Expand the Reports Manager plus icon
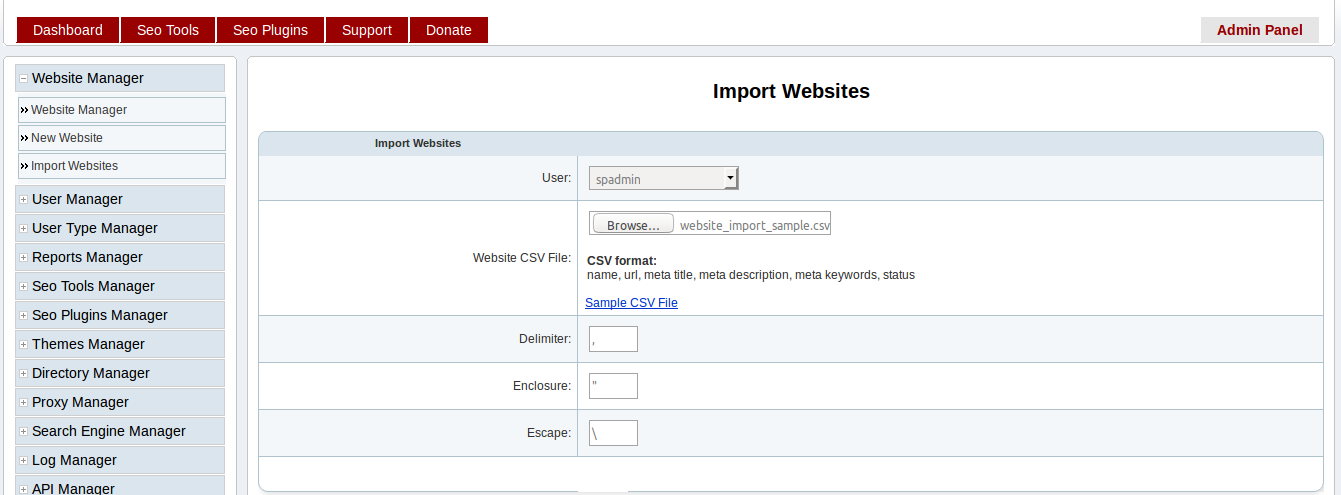The image size is (1341, 495). coord(23,257)
